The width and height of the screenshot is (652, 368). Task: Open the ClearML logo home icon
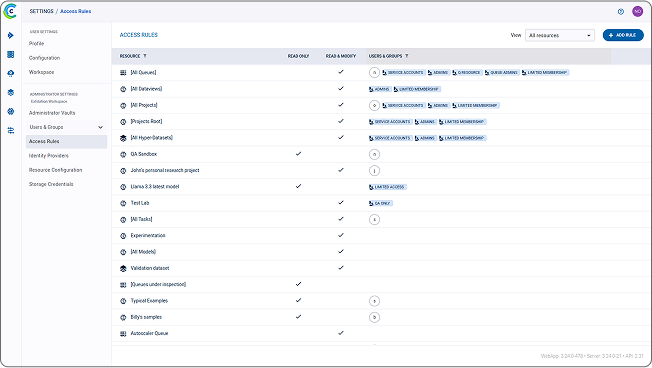coord(10,11)
